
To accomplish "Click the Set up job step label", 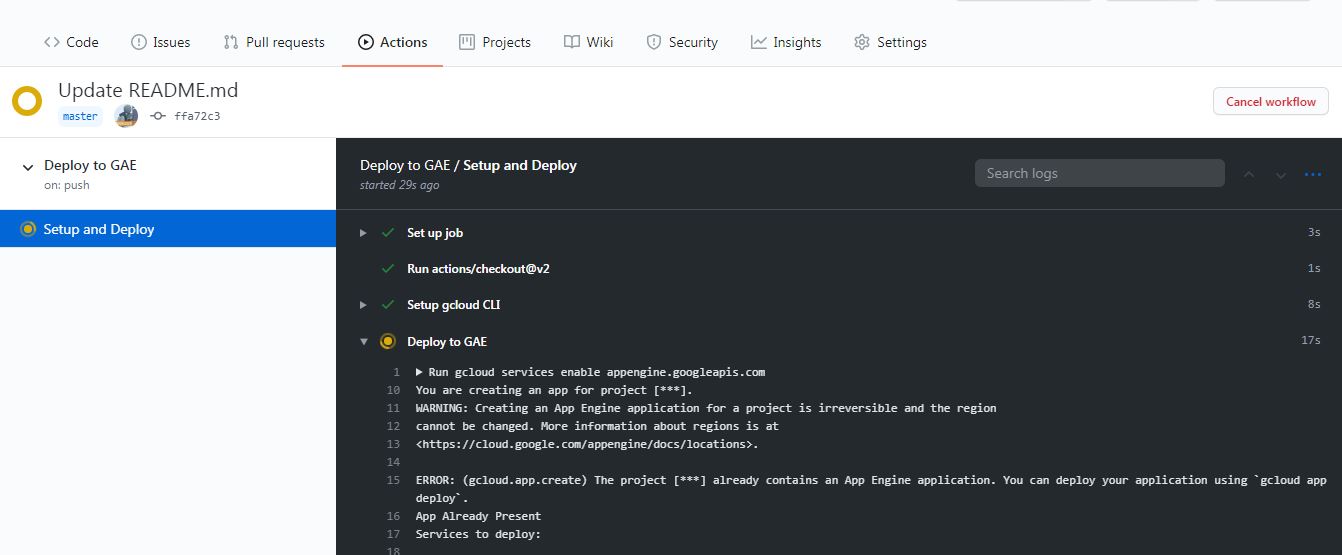I will (x=435, y=233).
